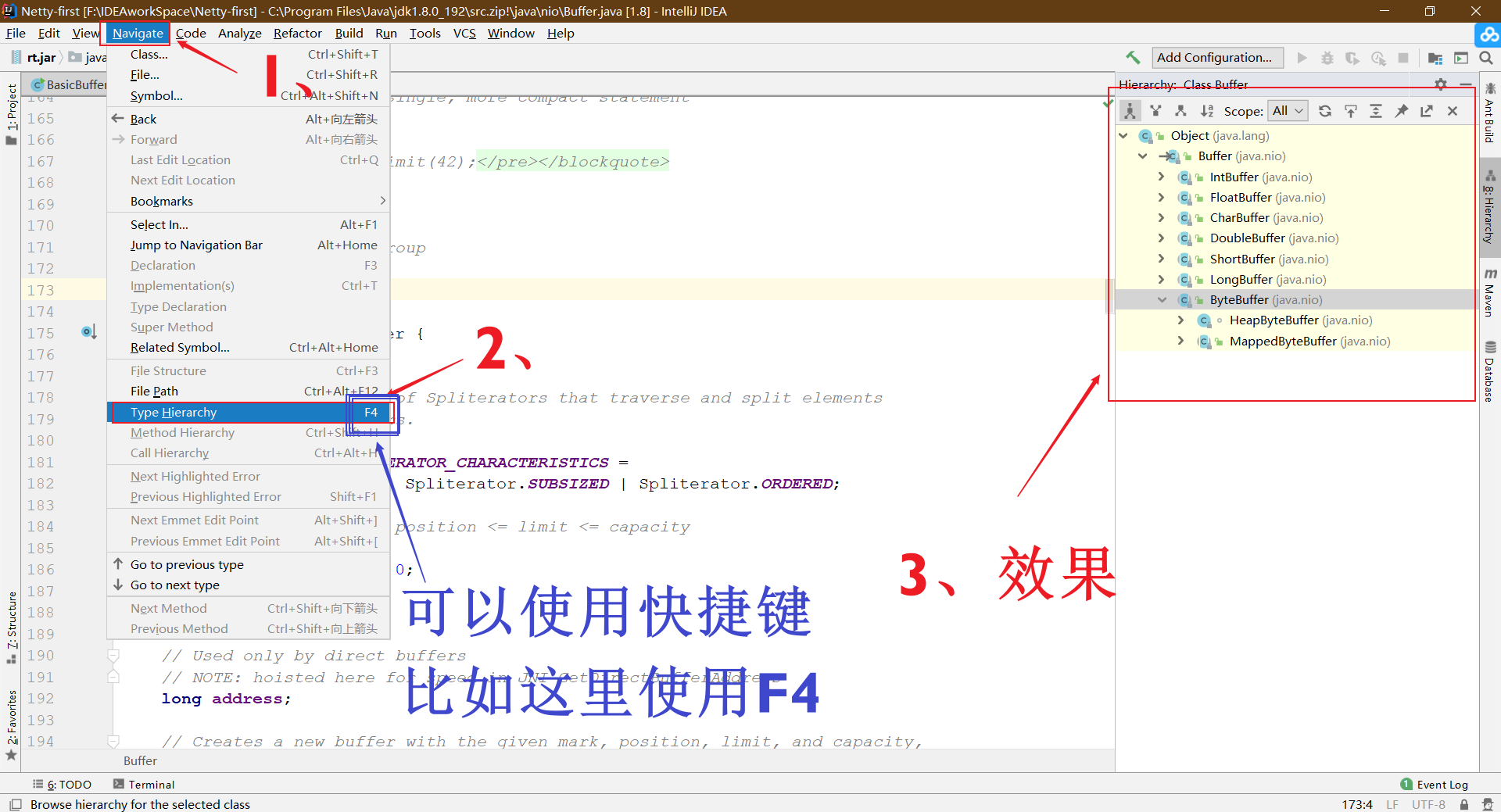Expand the ShortBuffer node
Viewport: 1501px width, 812px height.
point(1162,259)
